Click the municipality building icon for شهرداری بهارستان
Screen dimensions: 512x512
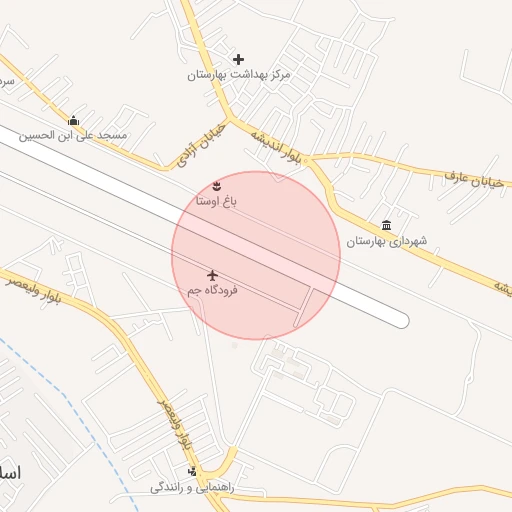point(386,225)
